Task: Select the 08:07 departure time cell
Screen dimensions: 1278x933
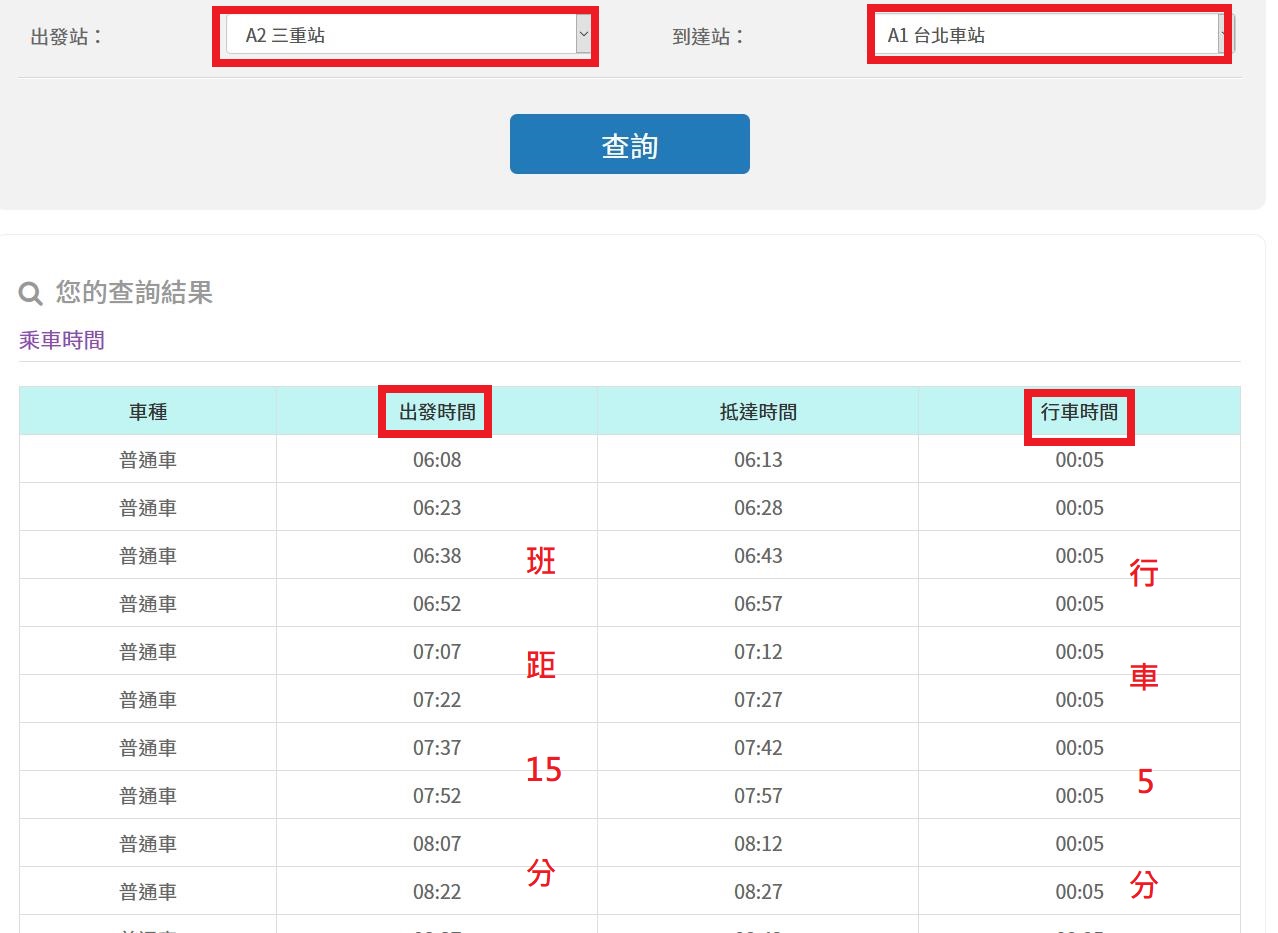Action: (437, 844)
